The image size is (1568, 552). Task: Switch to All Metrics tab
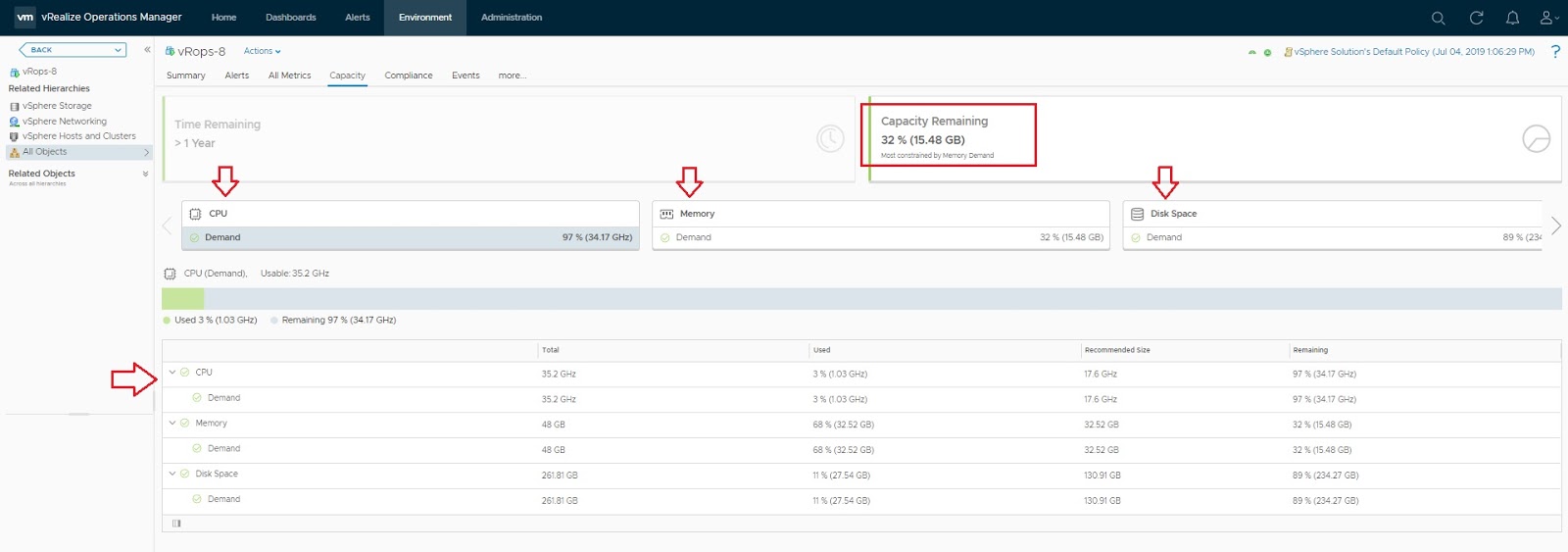click(x=289, y=75)
